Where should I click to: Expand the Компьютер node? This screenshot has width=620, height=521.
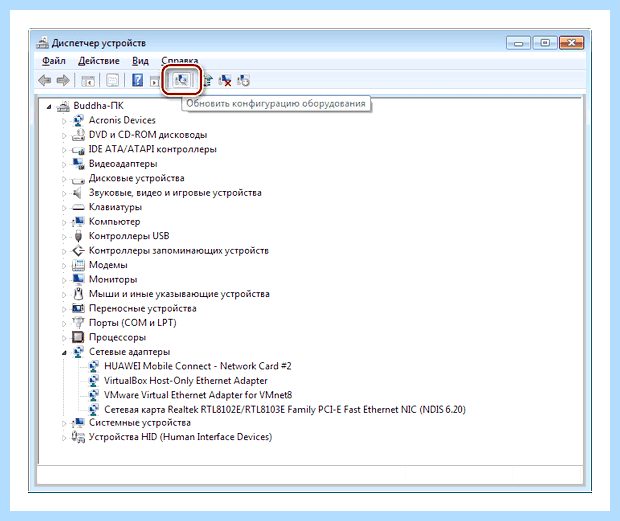64,222
